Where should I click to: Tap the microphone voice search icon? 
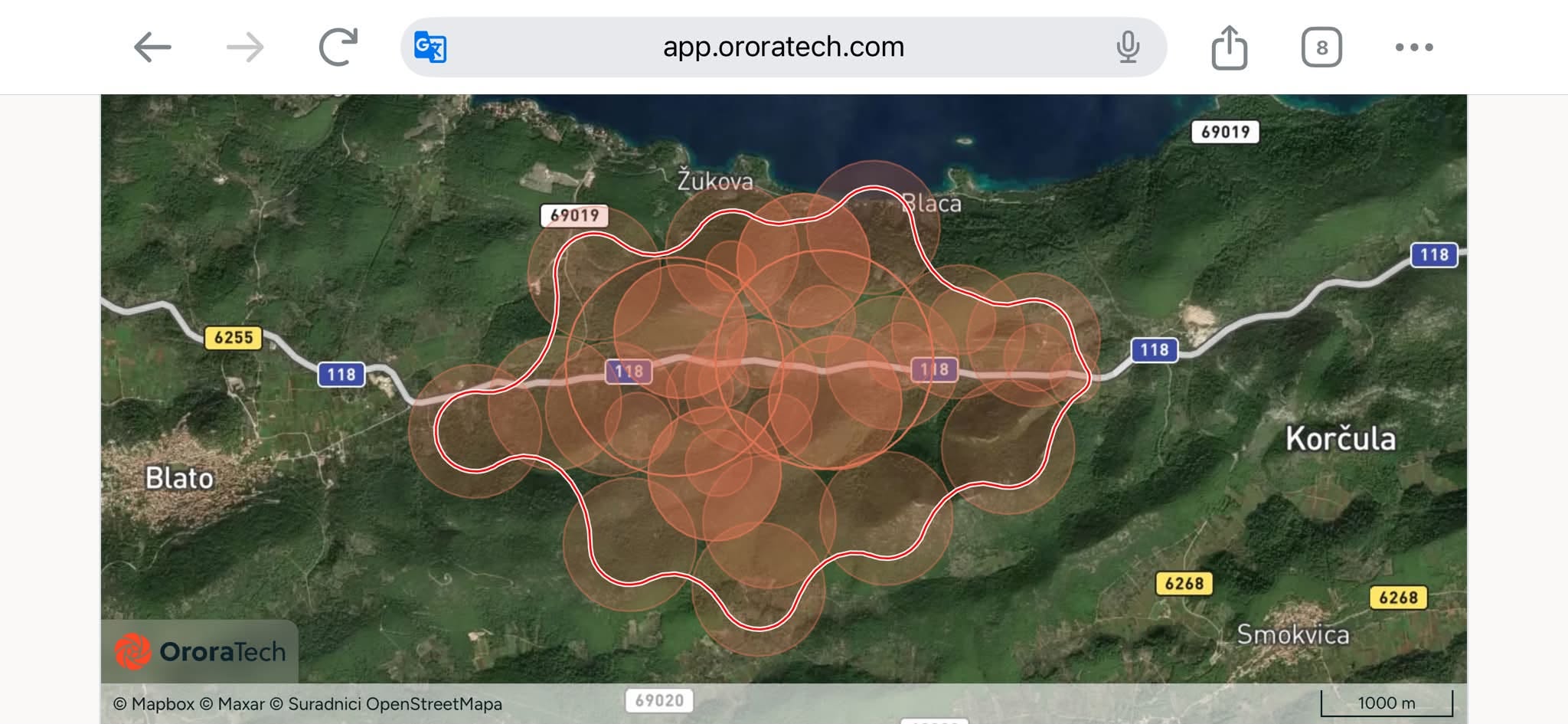point(1128,47)
